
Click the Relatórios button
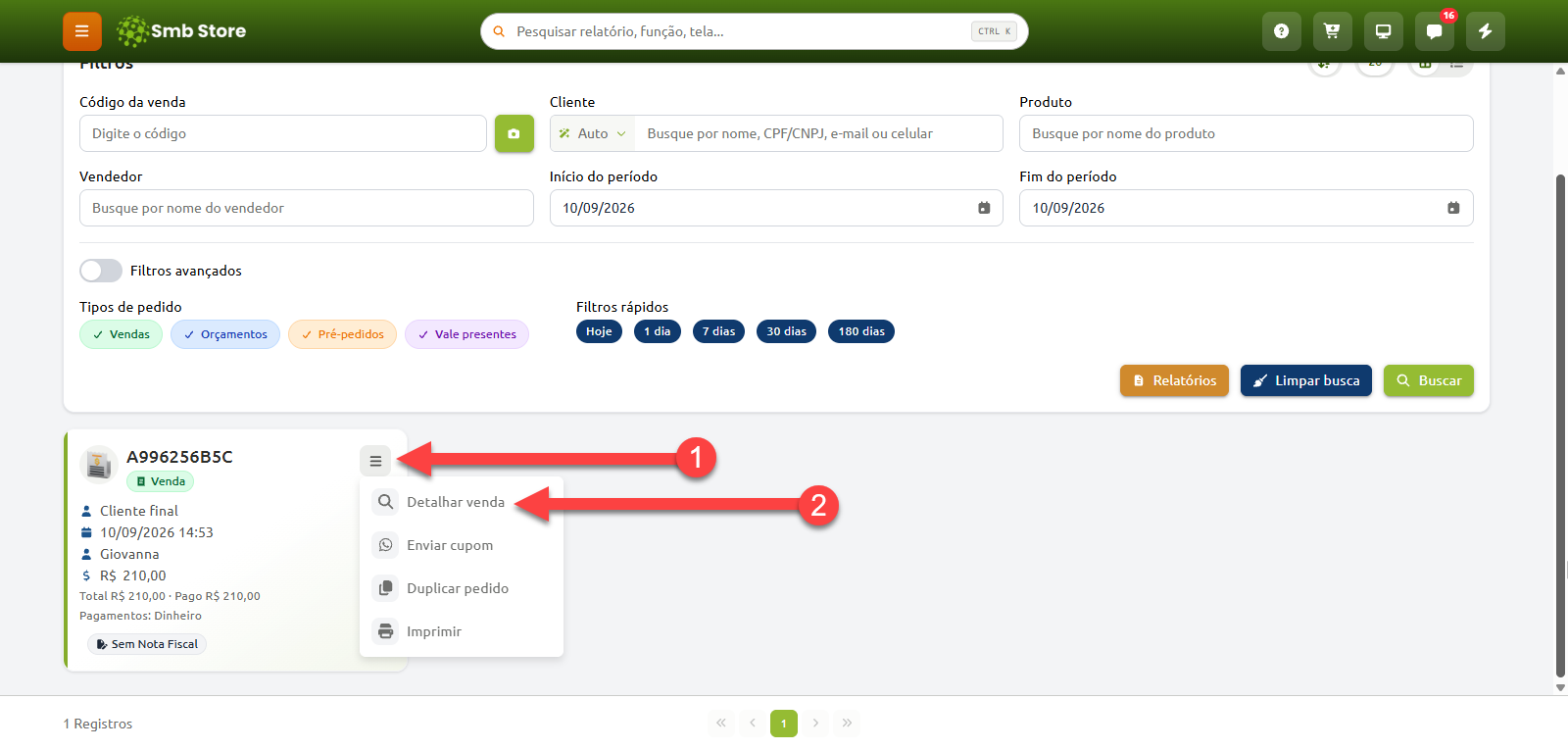[x=1174, y=380]
